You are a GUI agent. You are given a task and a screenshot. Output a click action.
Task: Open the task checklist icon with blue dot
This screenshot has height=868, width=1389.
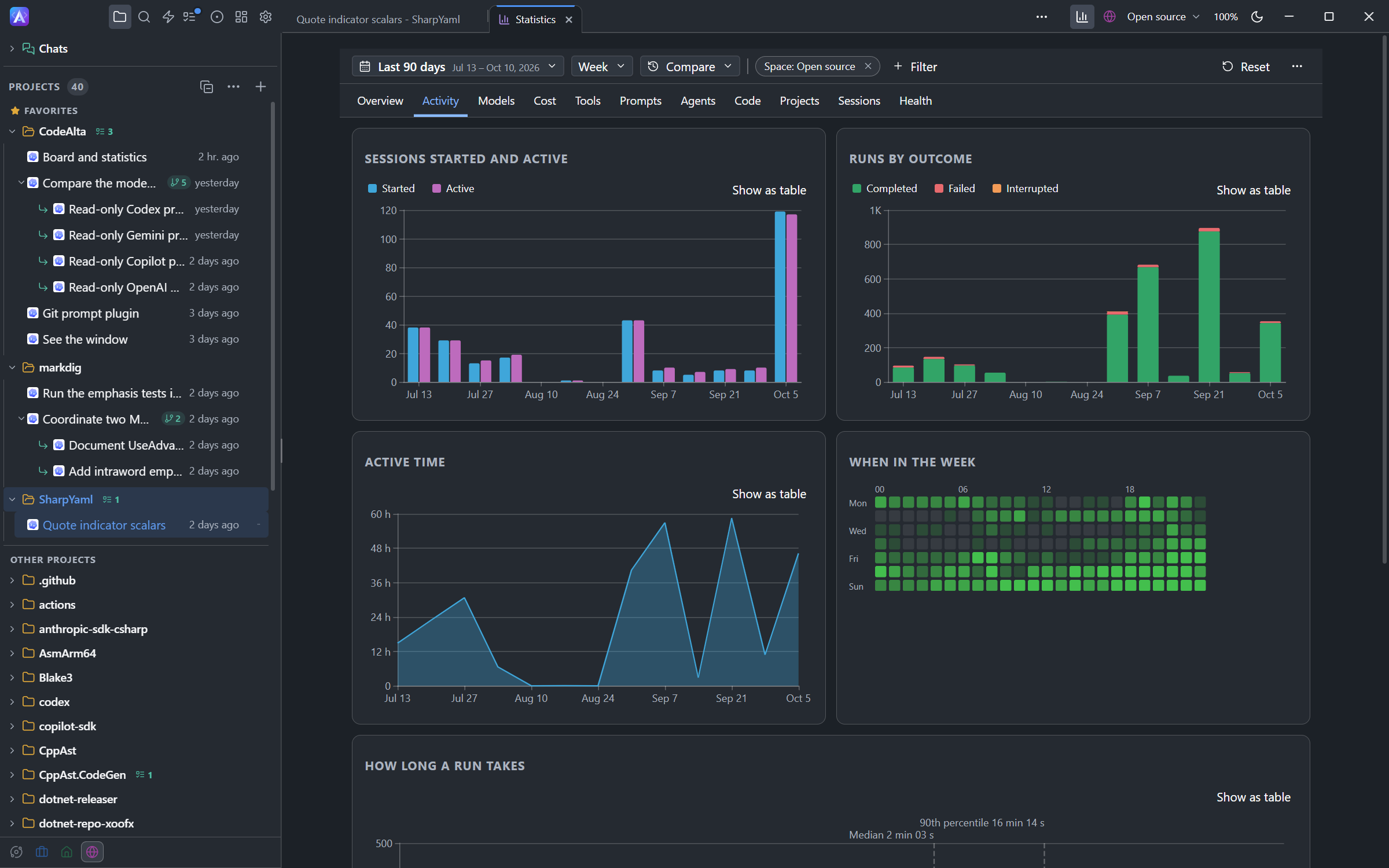tap(190, 17)
